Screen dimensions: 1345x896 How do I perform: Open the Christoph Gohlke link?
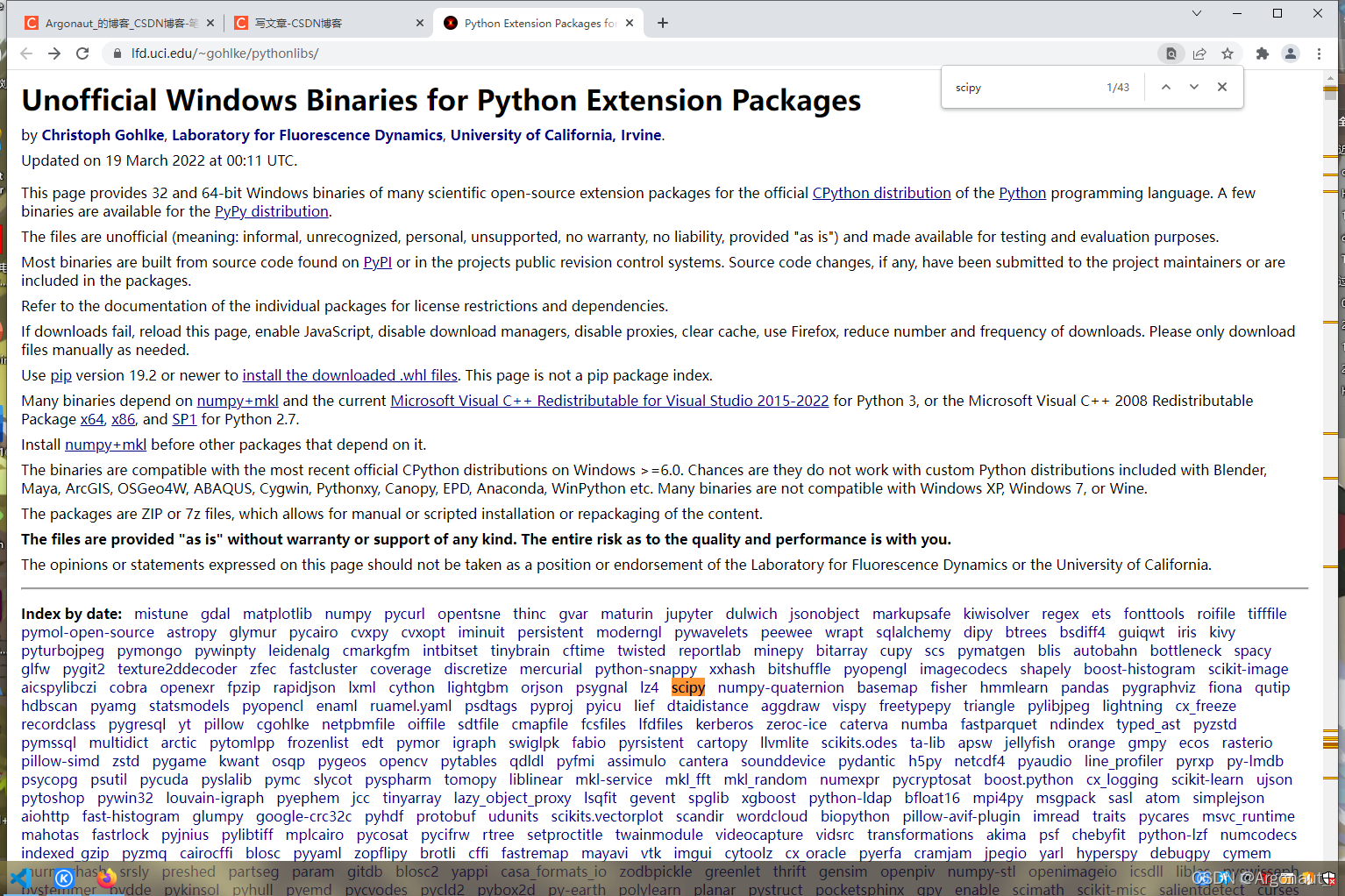(x=103, y=135)
